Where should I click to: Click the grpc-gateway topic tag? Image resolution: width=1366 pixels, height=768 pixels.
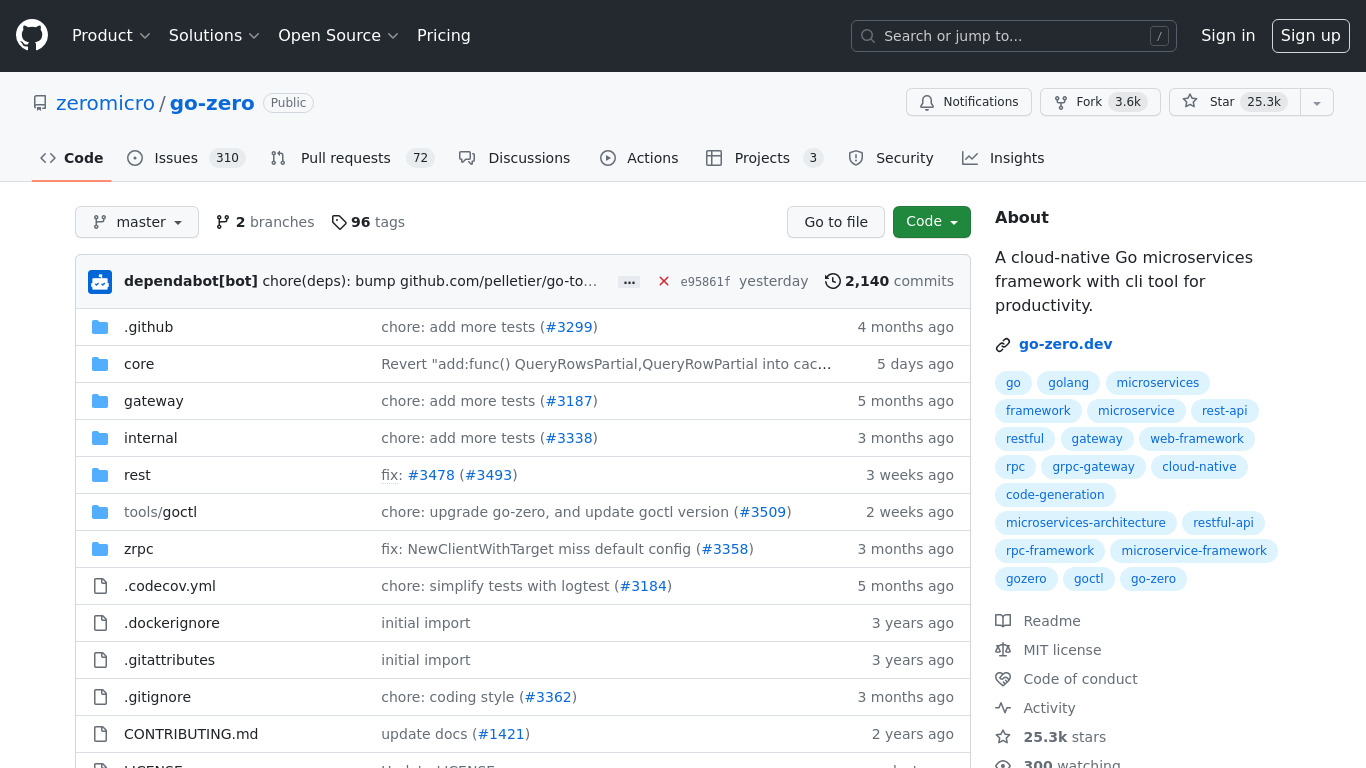[1093, 467]
